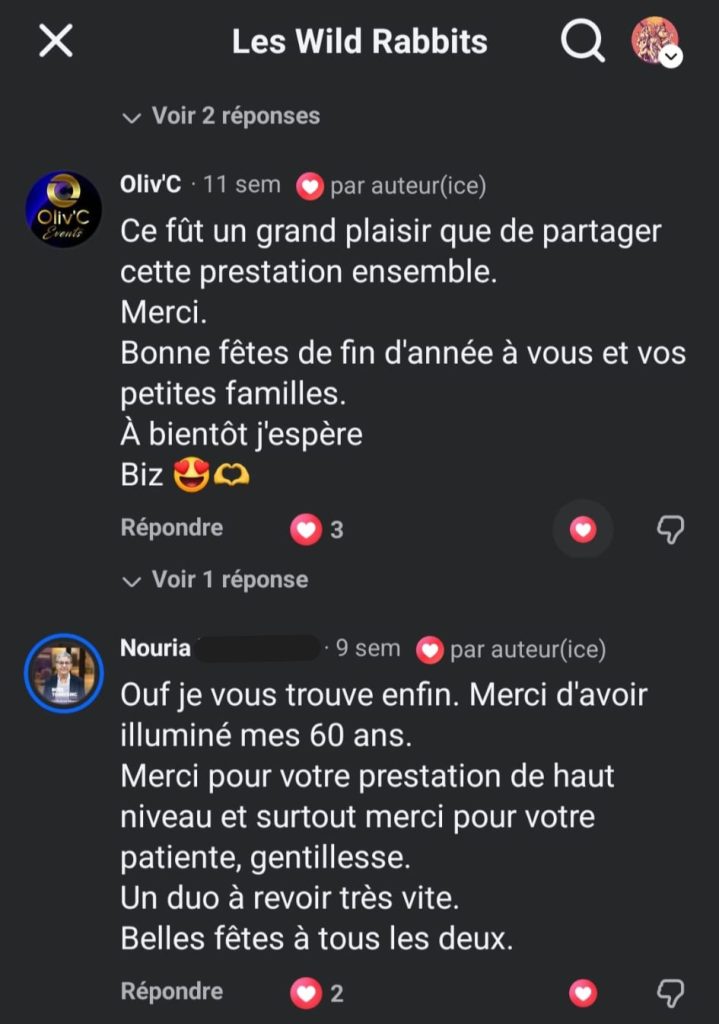Image resolution: width=719 pixels, height=1024 pixels.
Task: Toggle like on Nouria's comment
Action: 583,993
